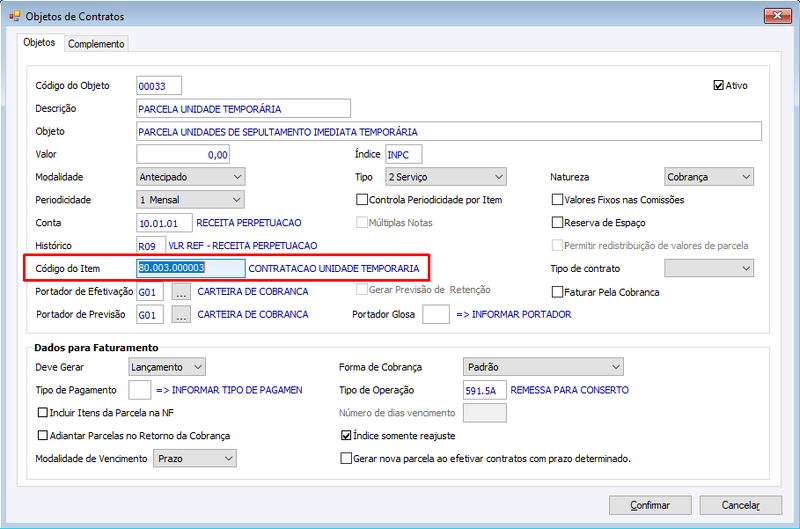This screenshot has width=800, height=529.
Task: Click the Cancelar button
Action: [740, 505]
